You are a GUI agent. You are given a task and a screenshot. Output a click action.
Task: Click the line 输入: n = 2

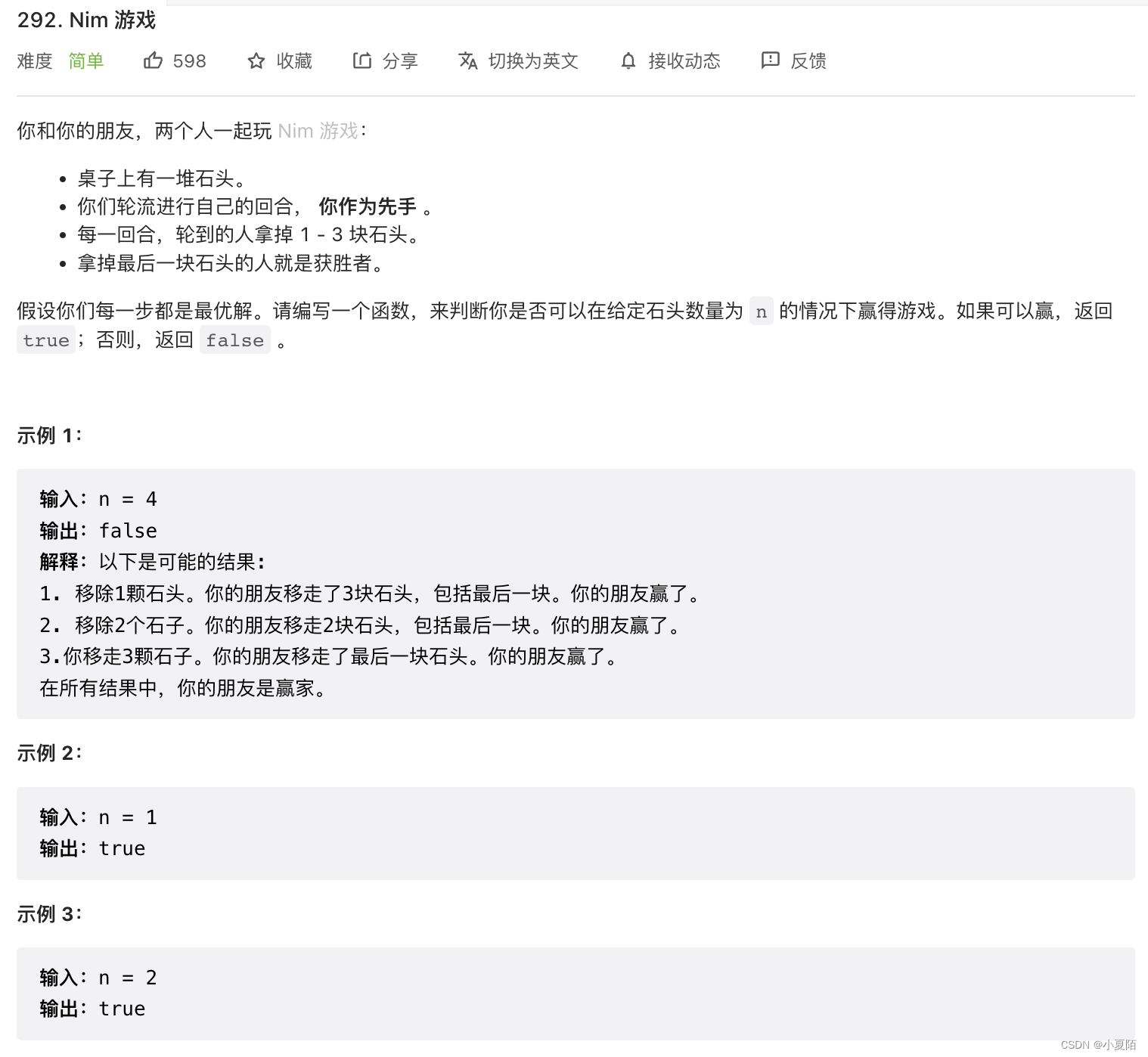tap(98, 978)
